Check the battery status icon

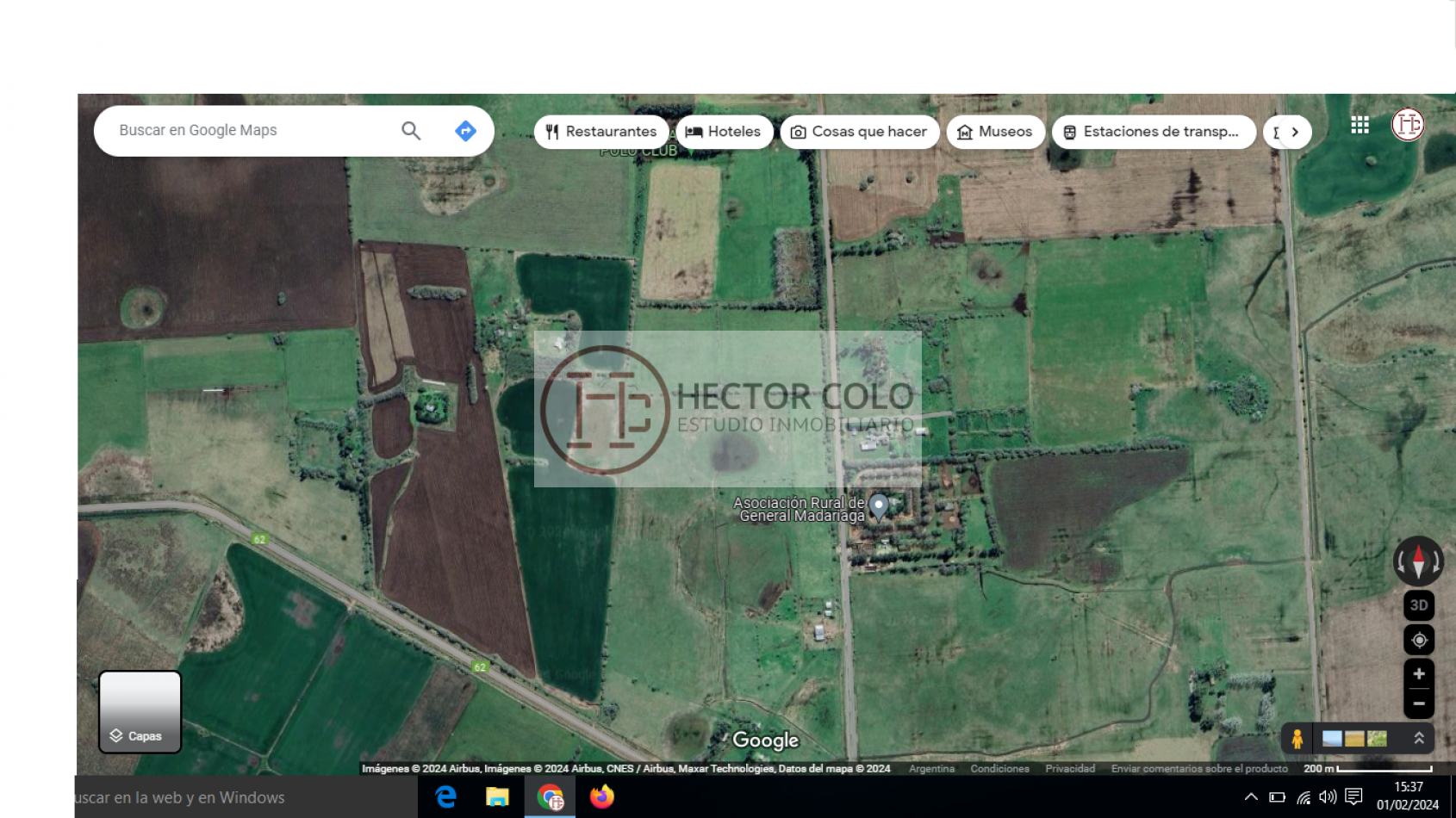coord(1277,797)
